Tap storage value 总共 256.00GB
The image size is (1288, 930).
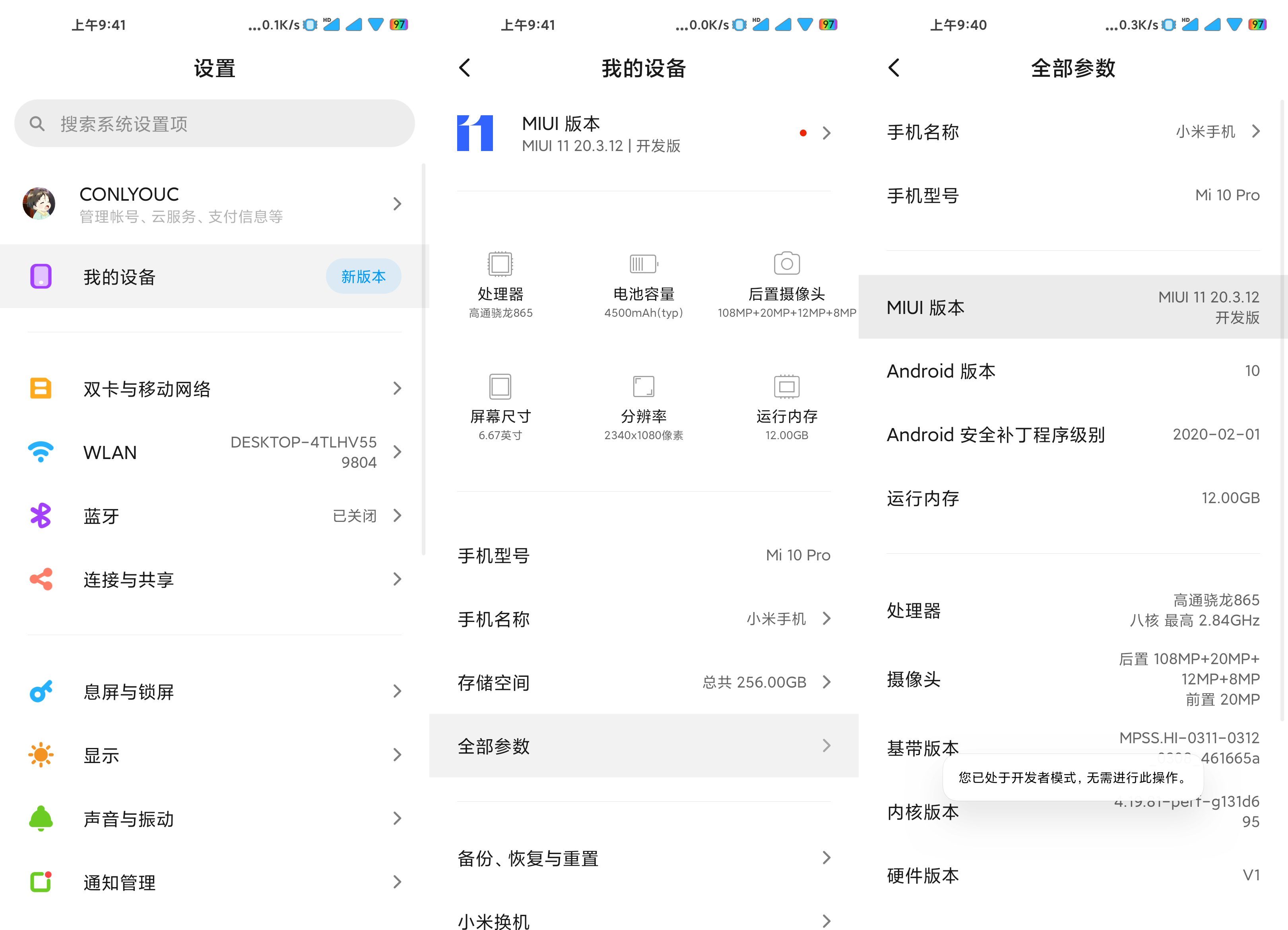click(x=754, y=682)
